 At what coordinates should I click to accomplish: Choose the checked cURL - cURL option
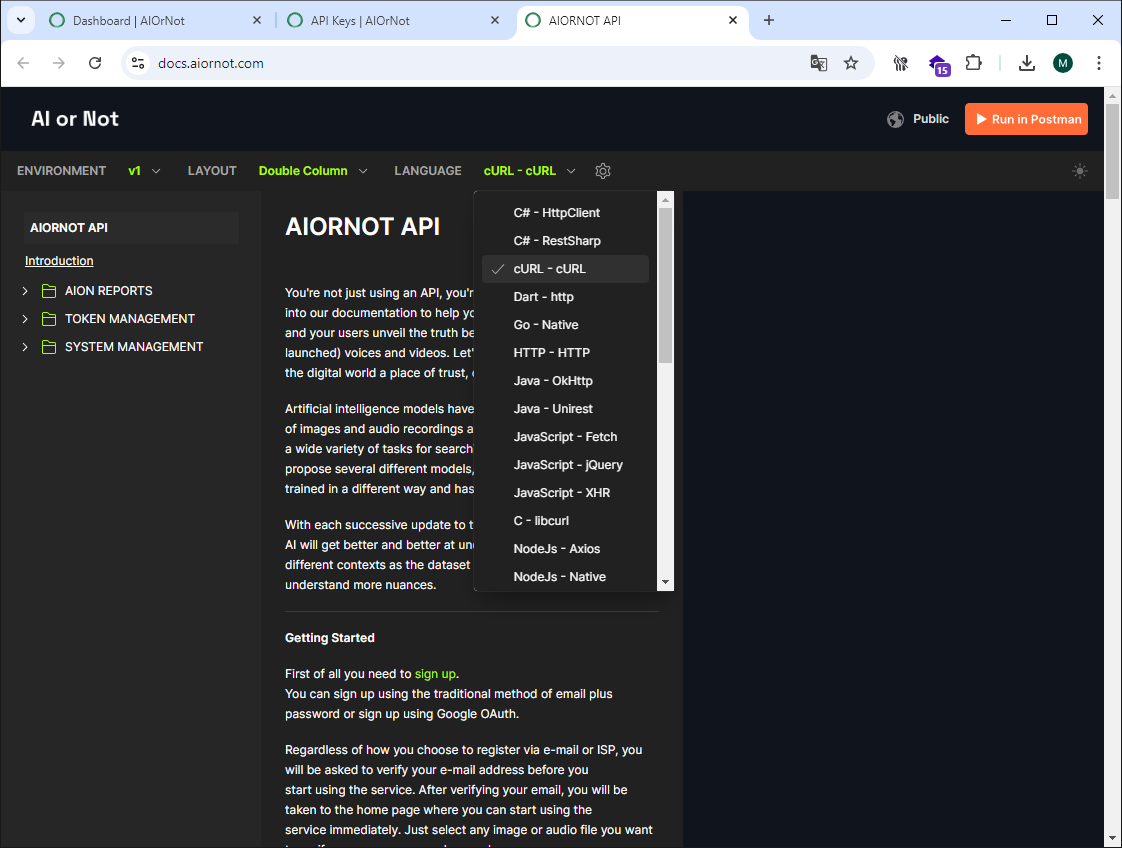point(565,268)
